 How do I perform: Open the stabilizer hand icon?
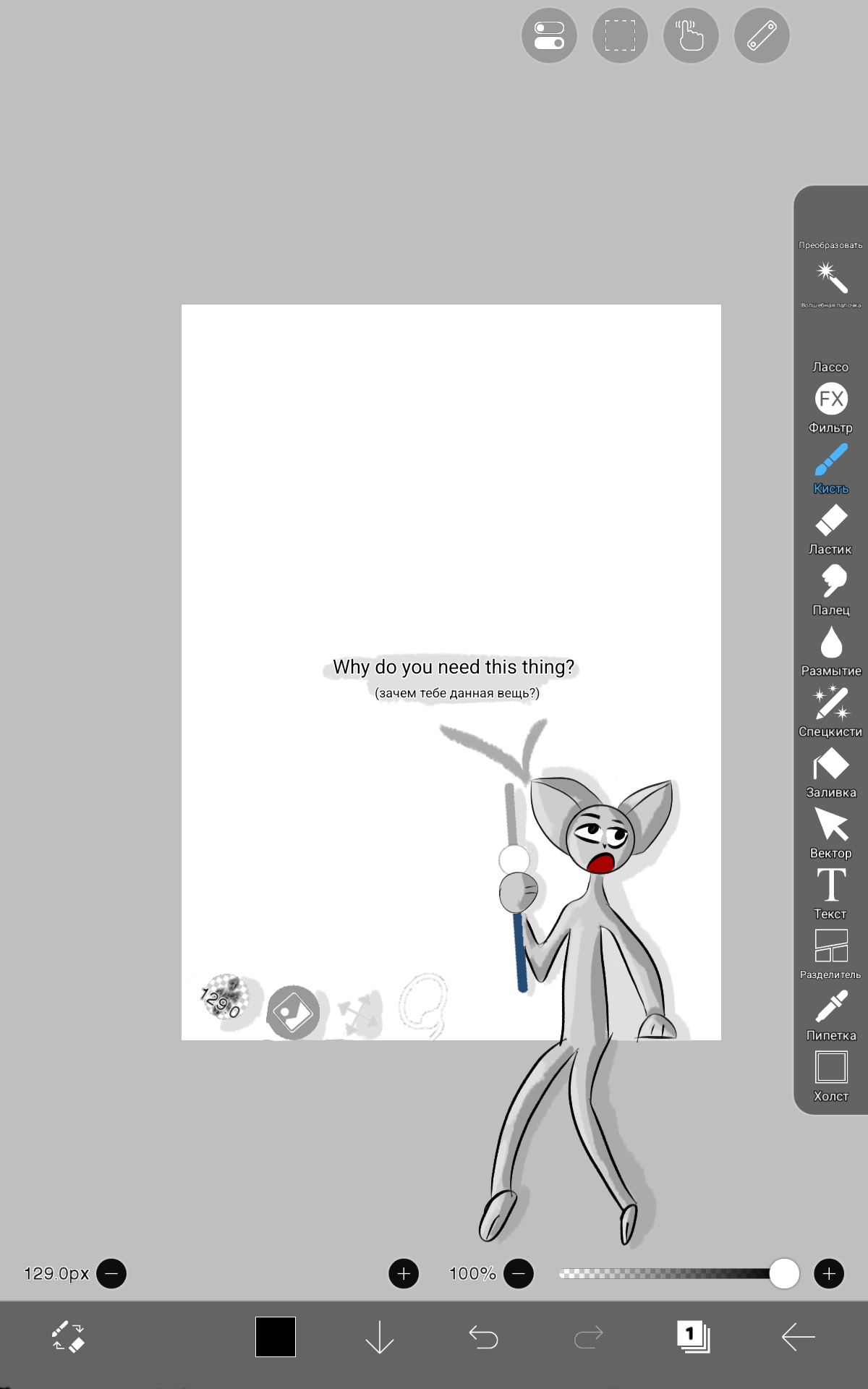pyautogui.click(x=691, y=35)
